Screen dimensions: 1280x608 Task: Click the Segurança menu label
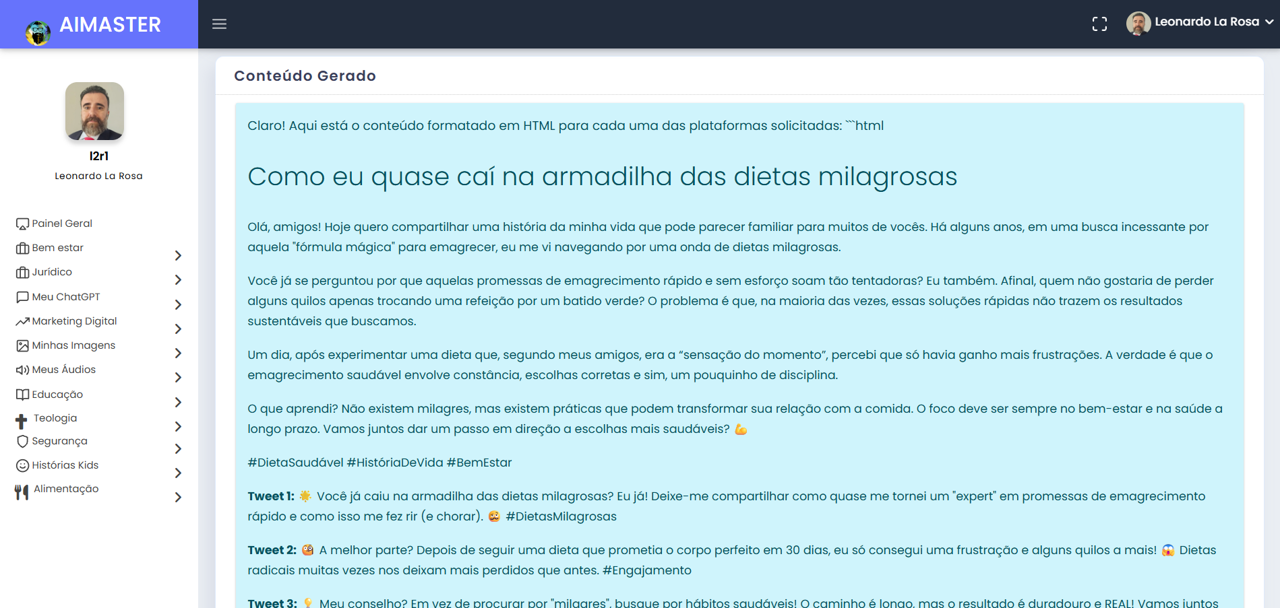click(60, 441)
